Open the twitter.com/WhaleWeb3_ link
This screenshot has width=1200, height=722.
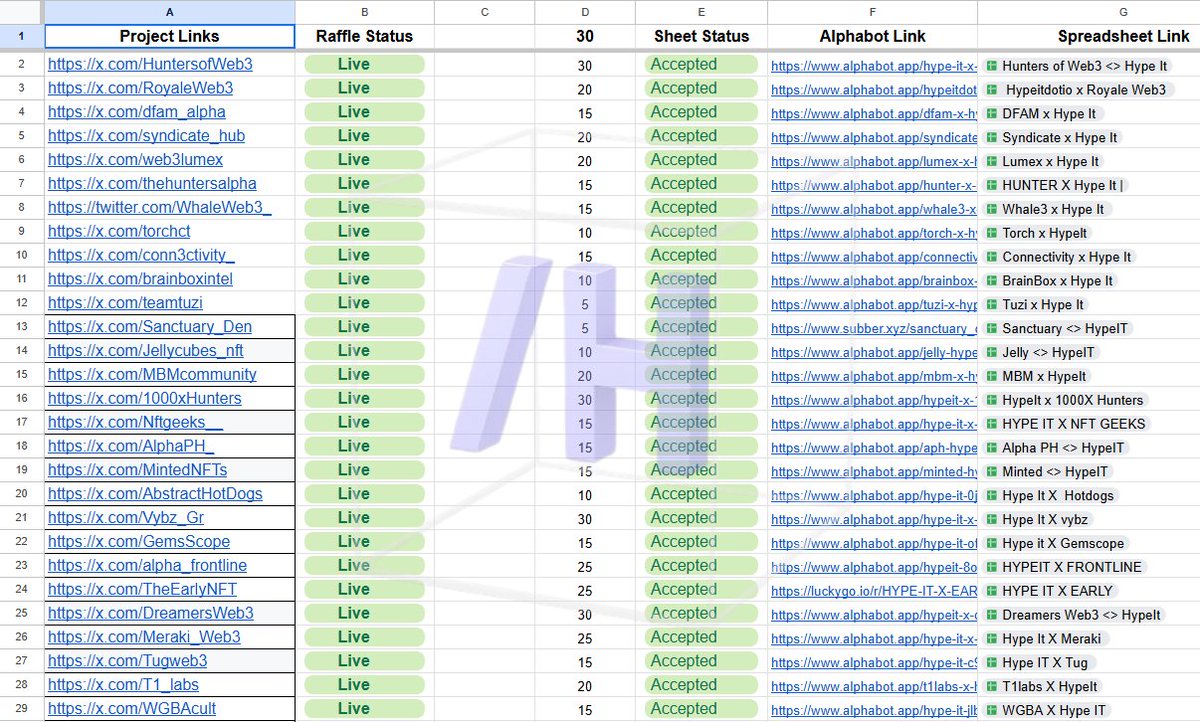159,208
